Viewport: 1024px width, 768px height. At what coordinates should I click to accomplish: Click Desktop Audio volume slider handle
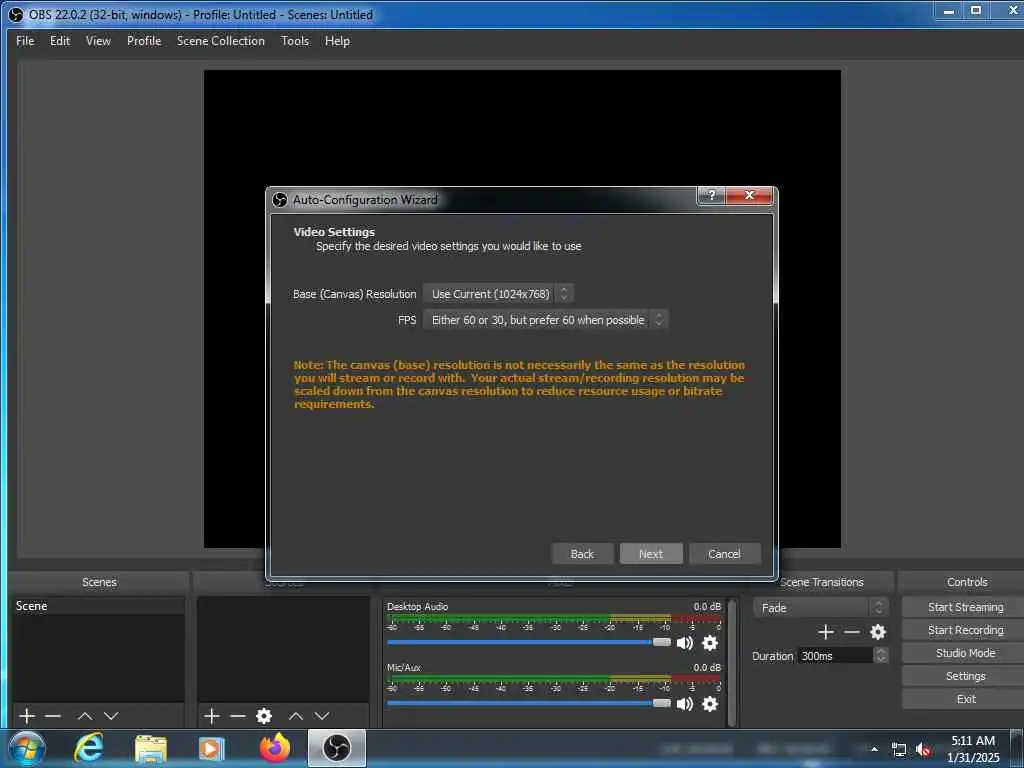coord(662,642)
